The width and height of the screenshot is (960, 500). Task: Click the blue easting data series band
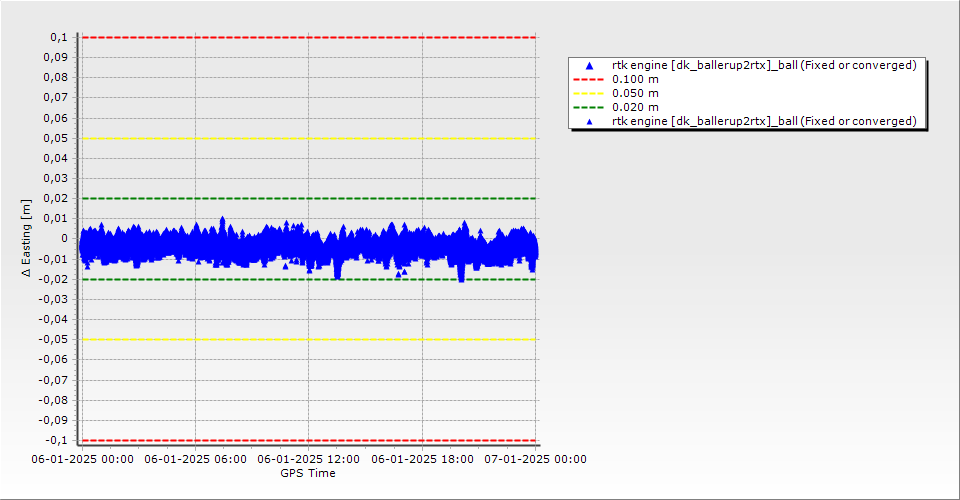[x=309, y=248]
